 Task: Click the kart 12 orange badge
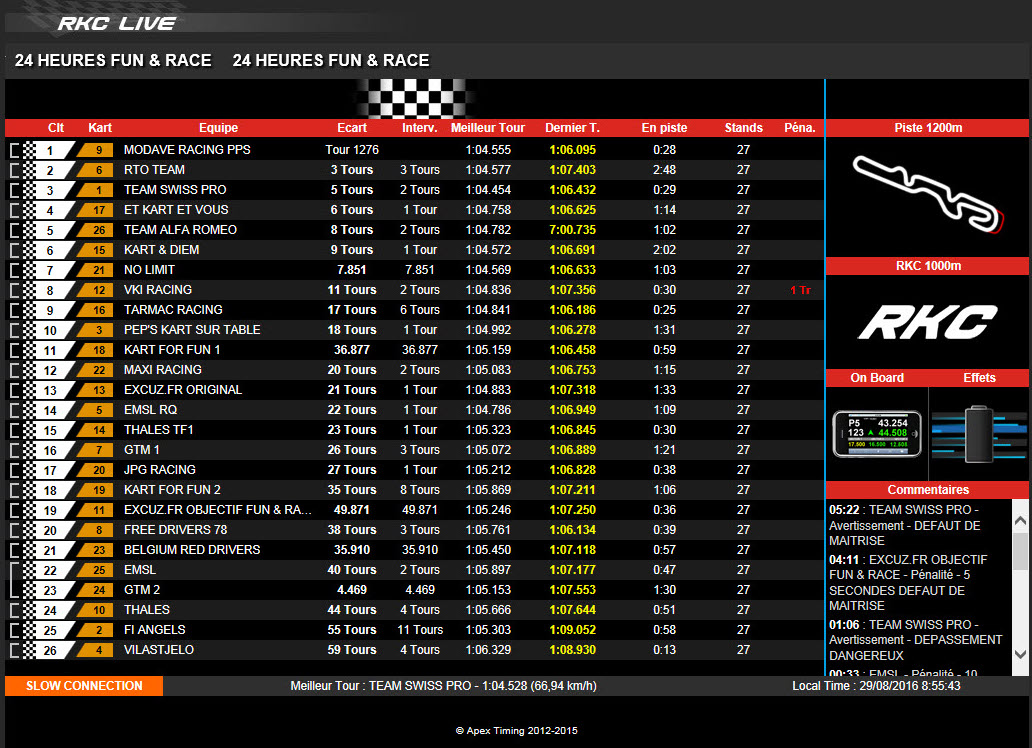pos(96,290)
